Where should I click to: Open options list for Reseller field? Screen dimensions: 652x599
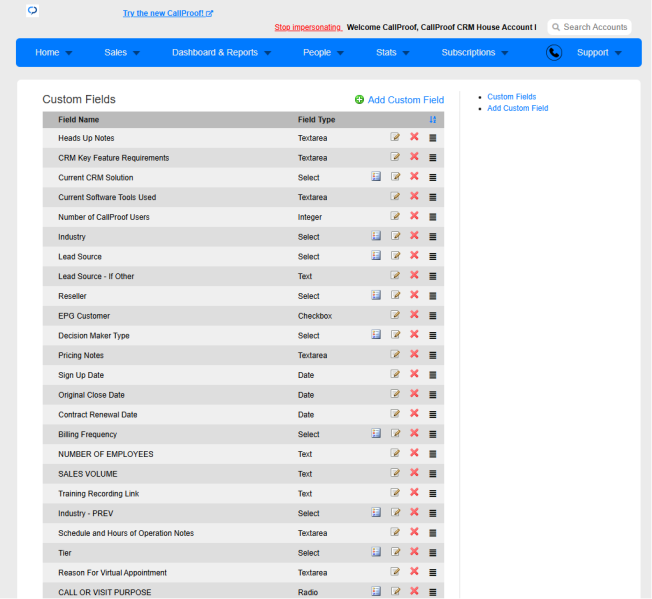click(376, 295)
